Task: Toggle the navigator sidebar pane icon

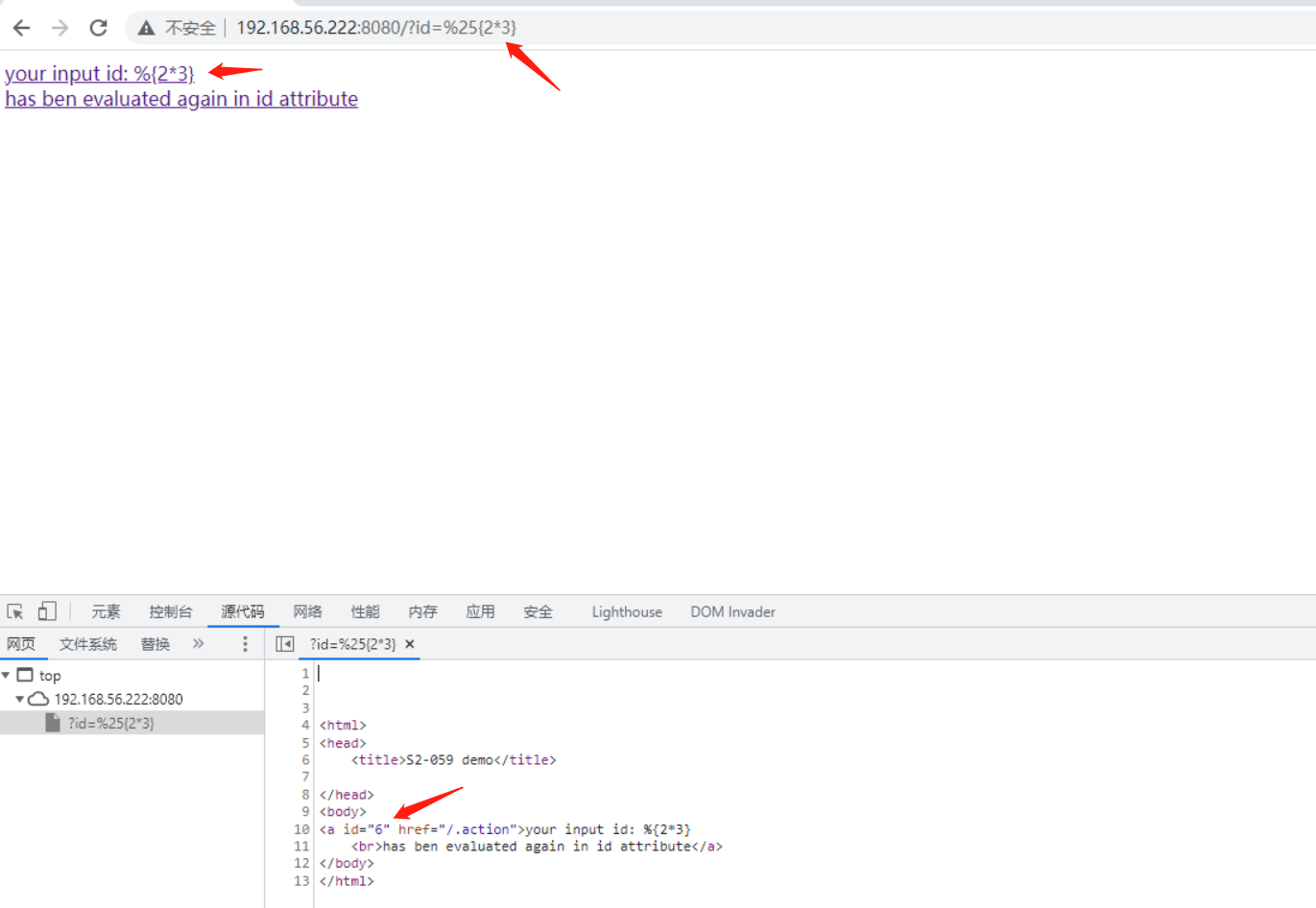Action: click(x=285, y=644)
